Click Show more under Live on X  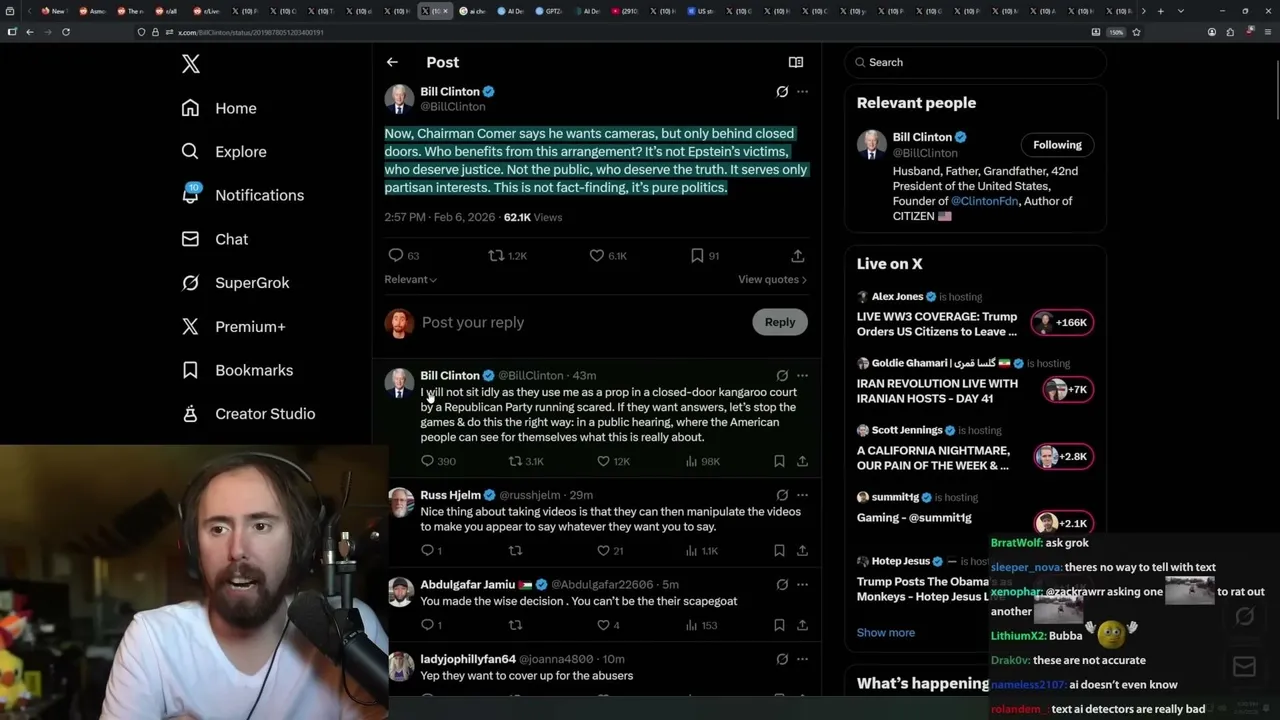coord(886,632)
